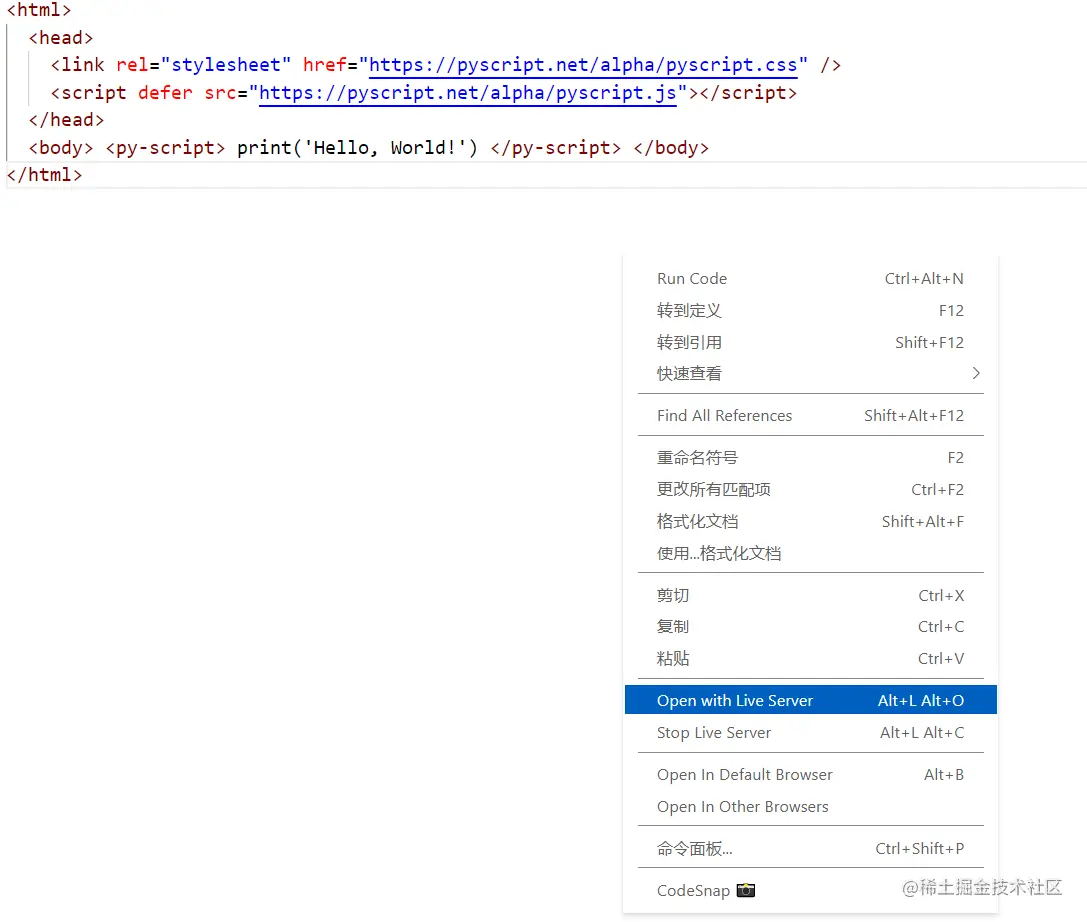Select Open In Default Browser

tap(810, 775)
